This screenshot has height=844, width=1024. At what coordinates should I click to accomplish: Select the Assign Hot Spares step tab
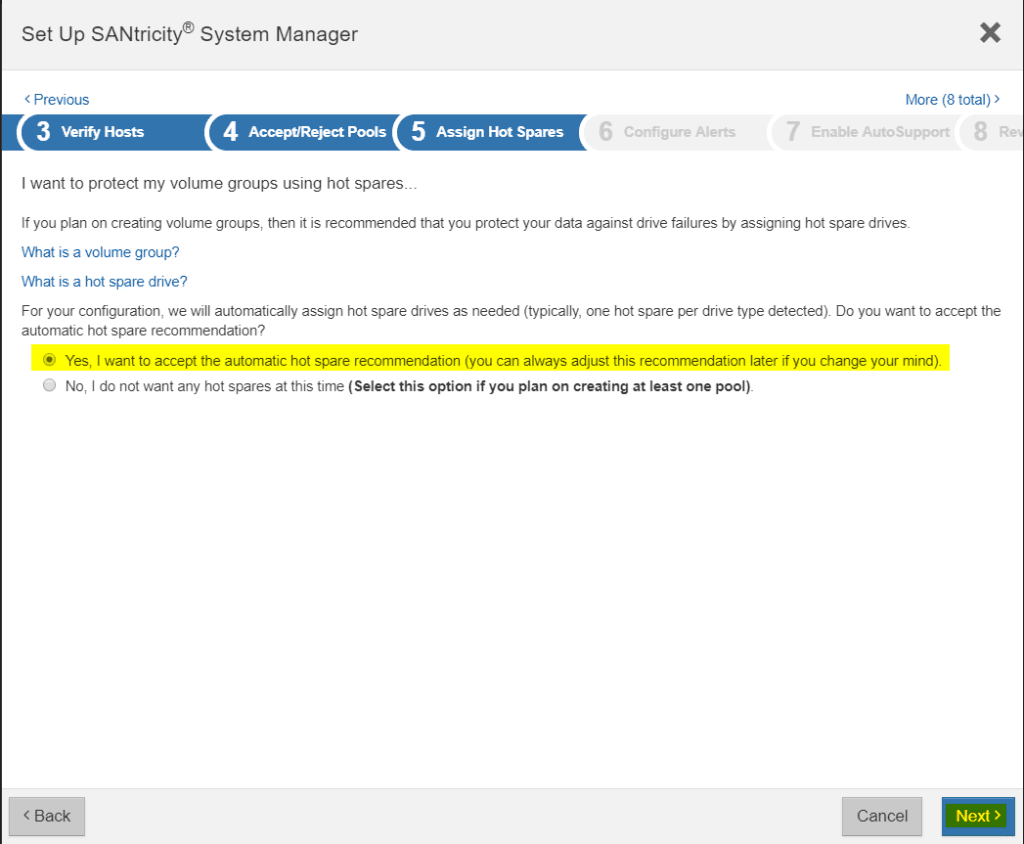(x=500, y=131)
